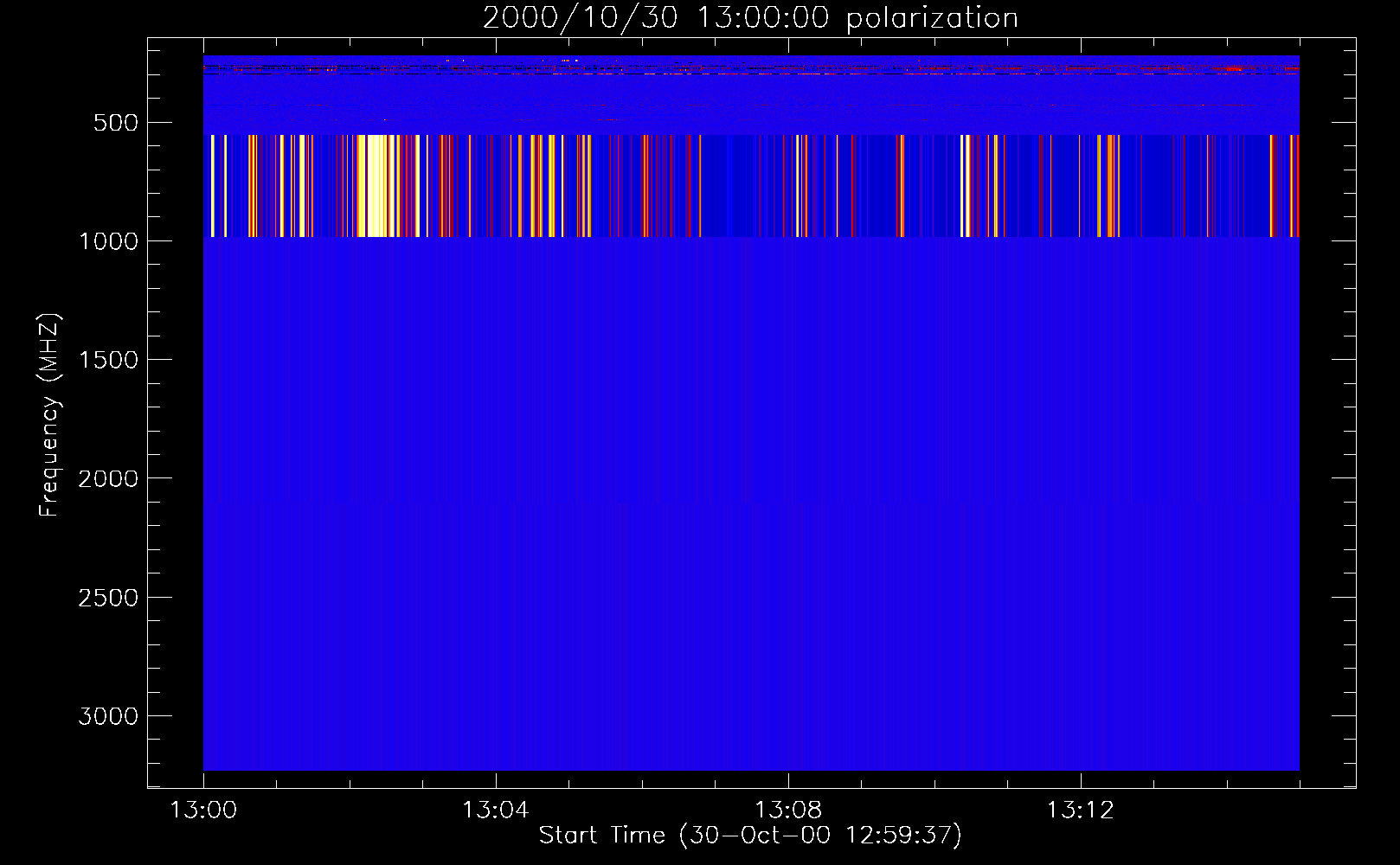Click the 2000 frequency tick label
The image size is (1400, 865).
coord(108,478)
